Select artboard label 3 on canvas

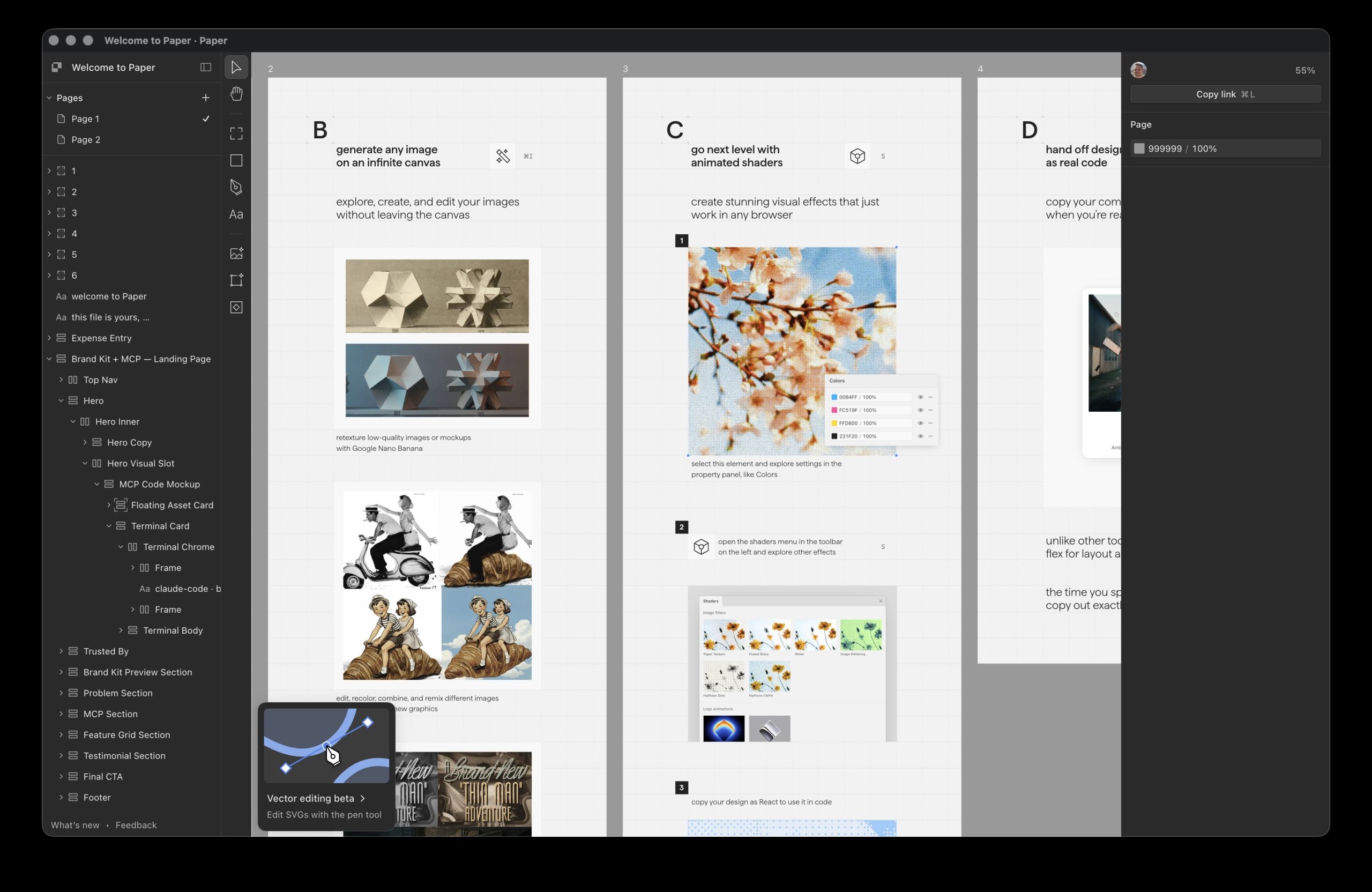coord(625,69)
